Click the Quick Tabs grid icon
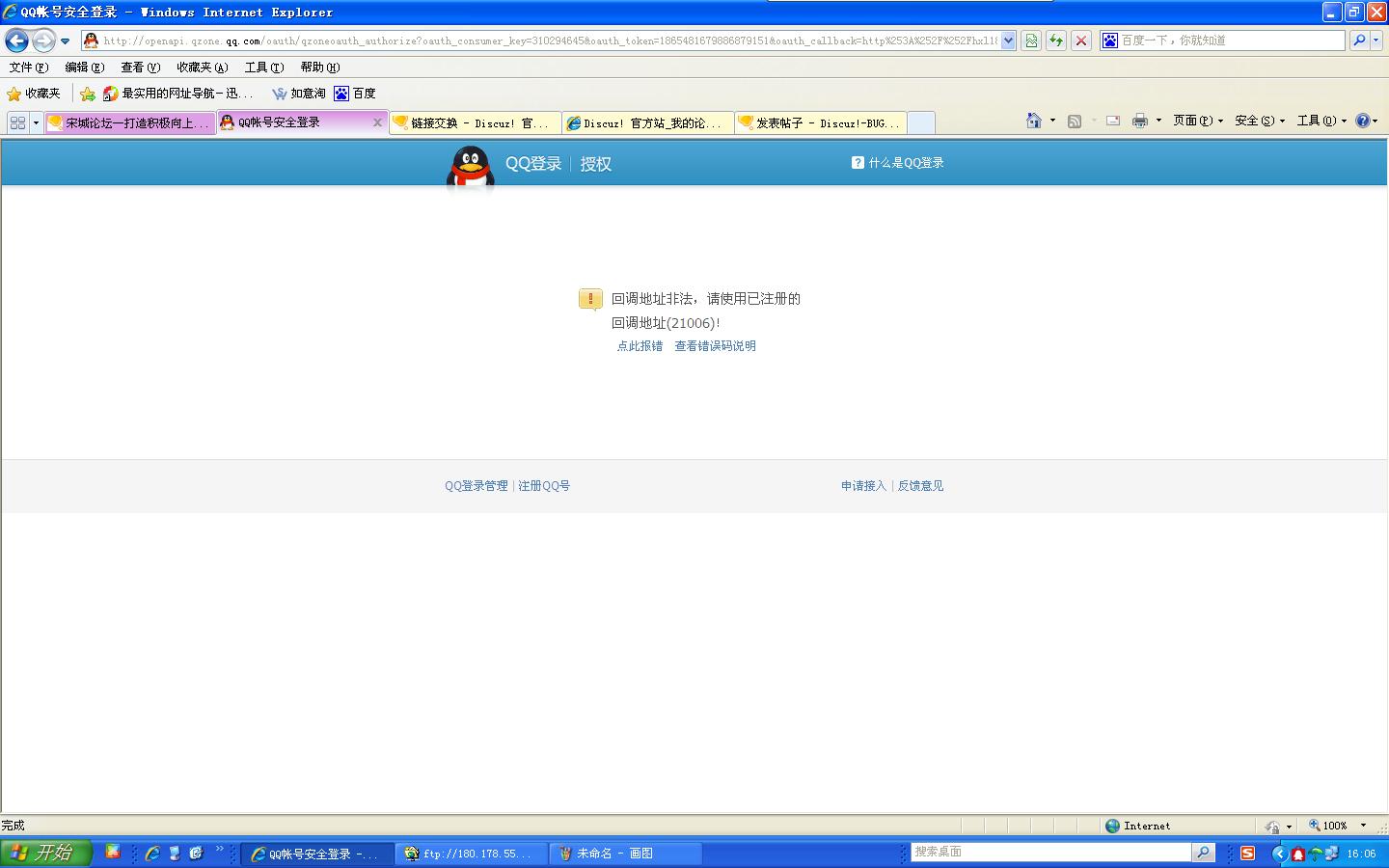Screen dimensions: 1389x868 coord(17,122)
